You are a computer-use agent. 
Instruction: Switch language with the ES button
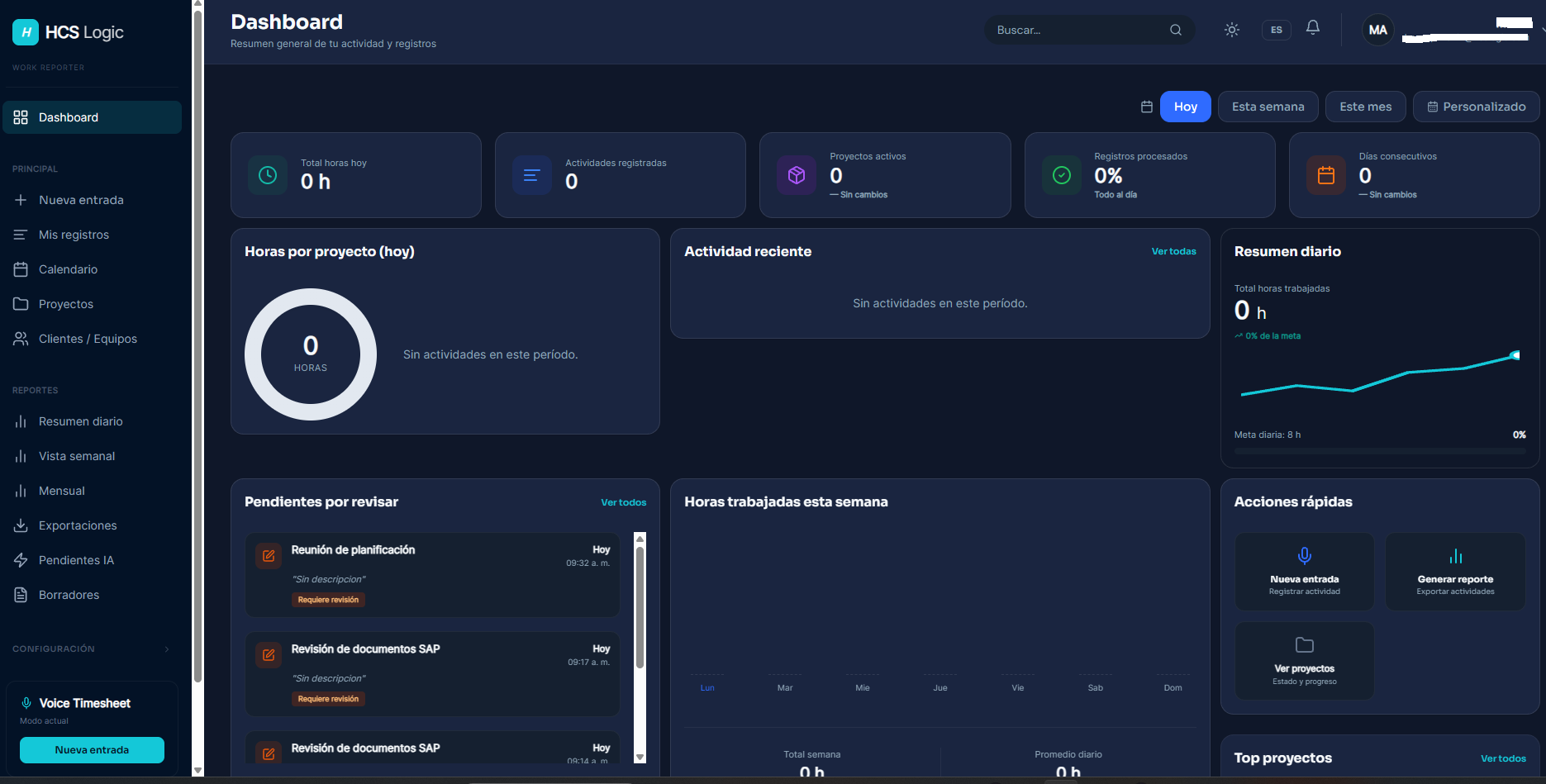[1276, 30]
